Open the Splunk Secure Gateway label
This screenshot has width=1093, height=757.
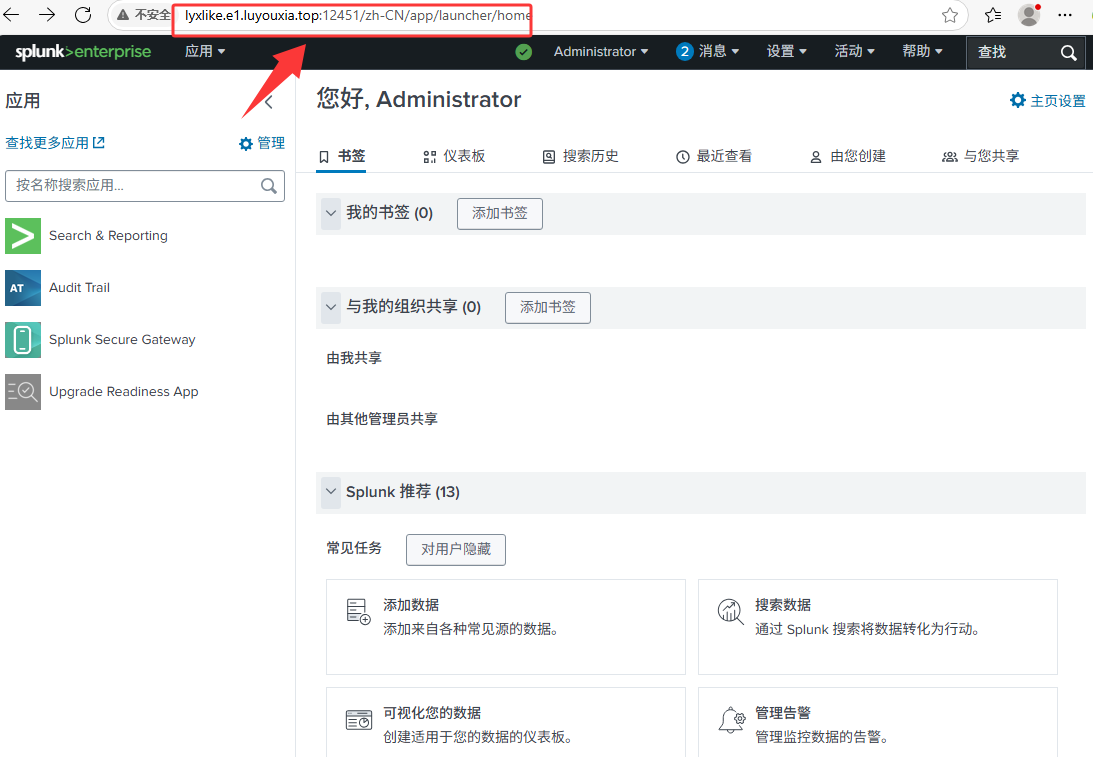[122, 339]
